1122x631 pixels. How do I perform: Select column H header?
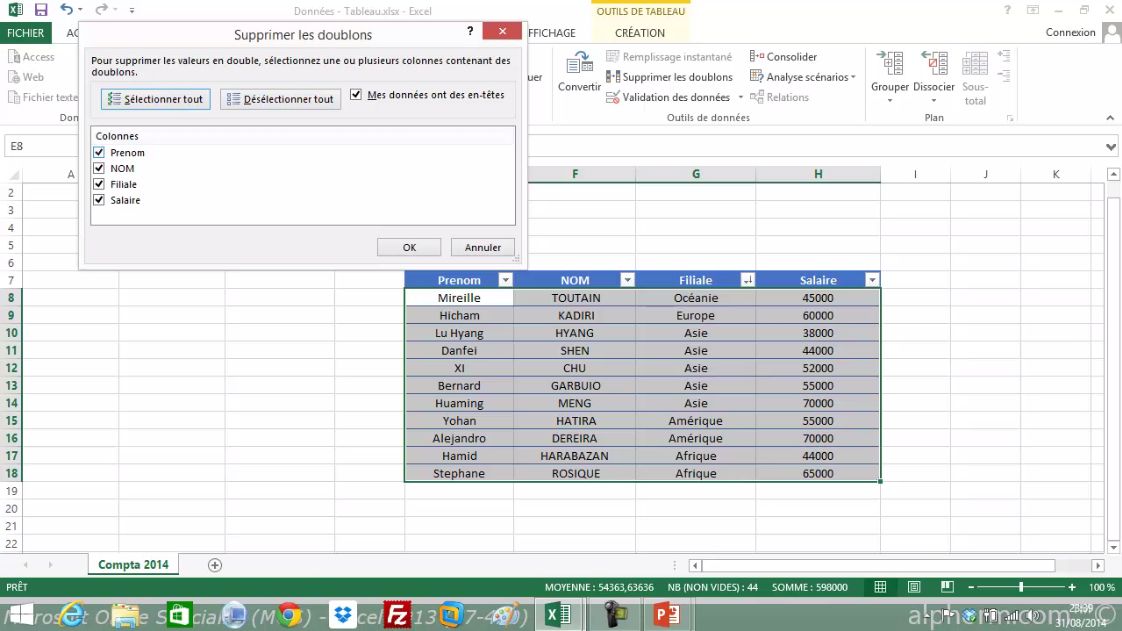(x=818, y=174)
